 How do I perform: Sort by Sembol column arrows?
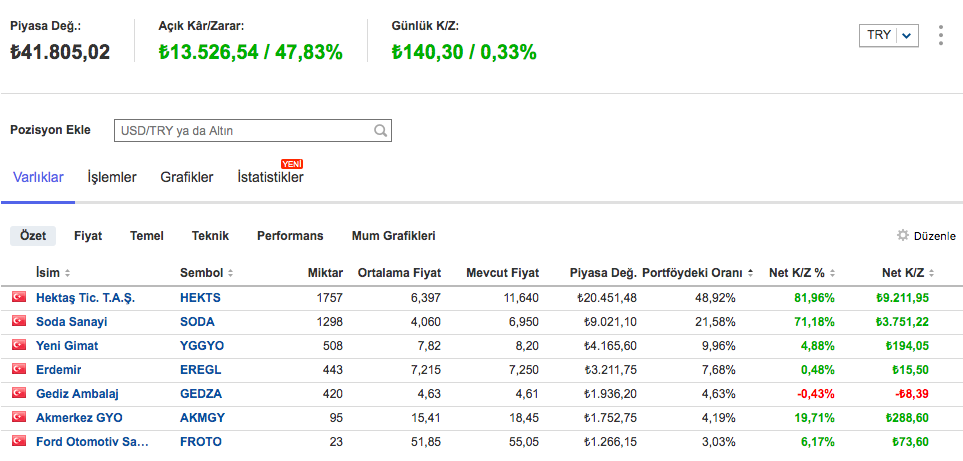230,273
